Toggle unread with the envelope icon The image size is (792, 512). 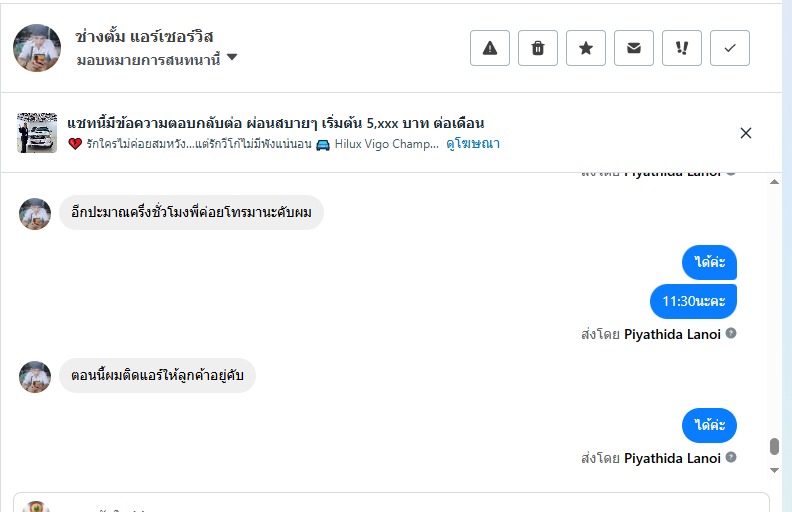634,48
